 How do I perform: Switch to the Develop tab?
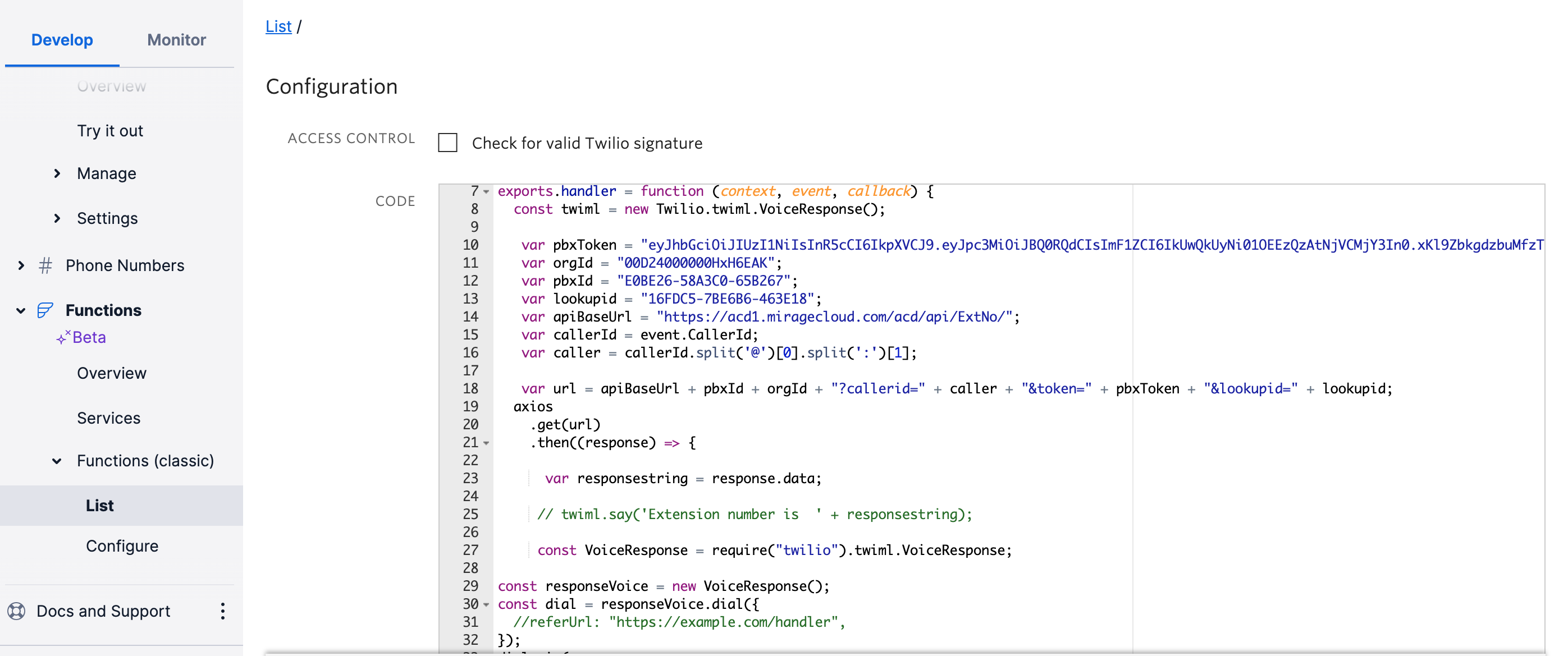click(x=62, y=40)
